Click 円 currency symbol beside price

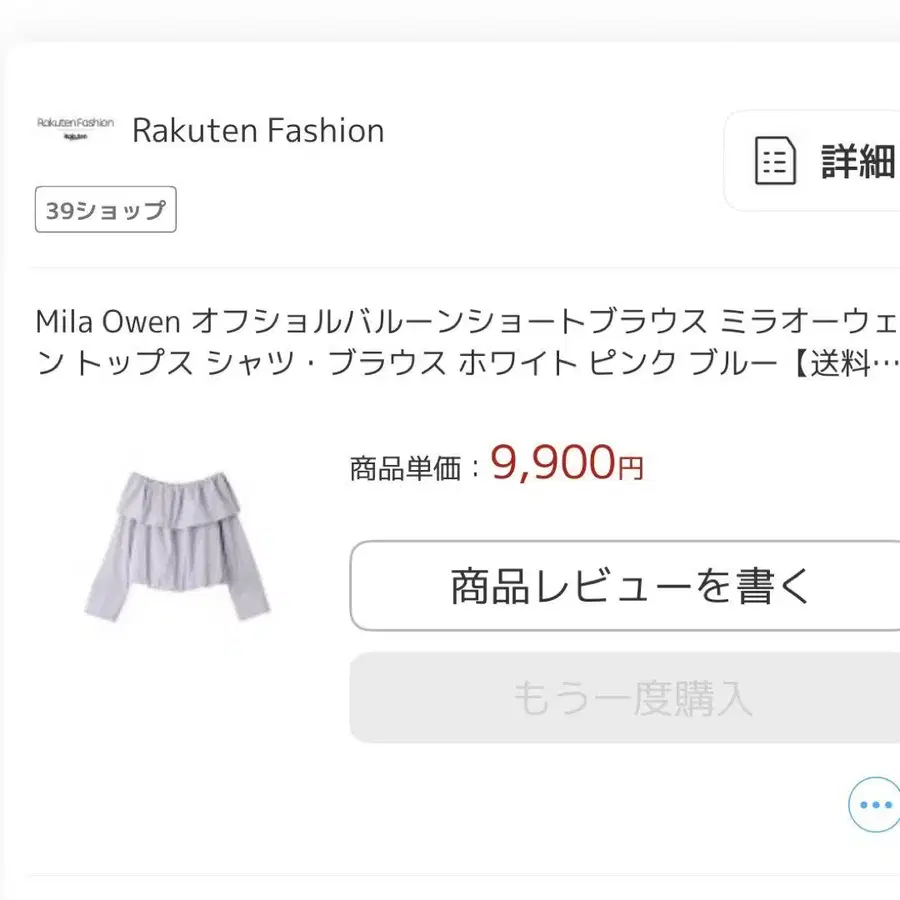coord(630,468)
